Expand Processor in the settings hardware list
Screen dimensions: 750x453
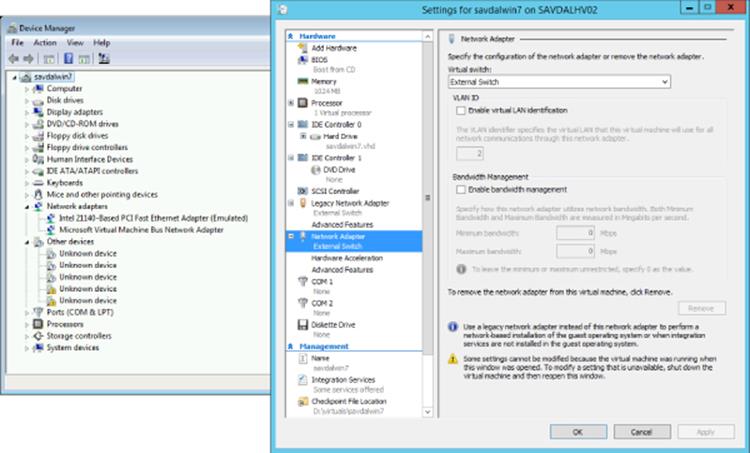(291, 103)
